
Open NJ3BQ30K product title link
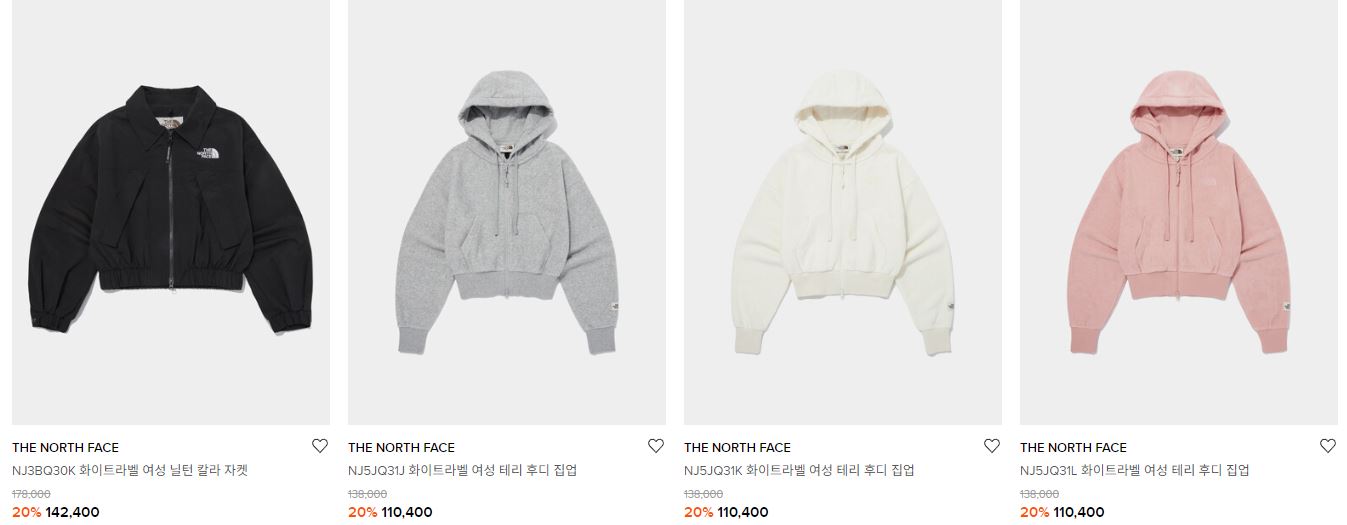(x=130, y=470)
